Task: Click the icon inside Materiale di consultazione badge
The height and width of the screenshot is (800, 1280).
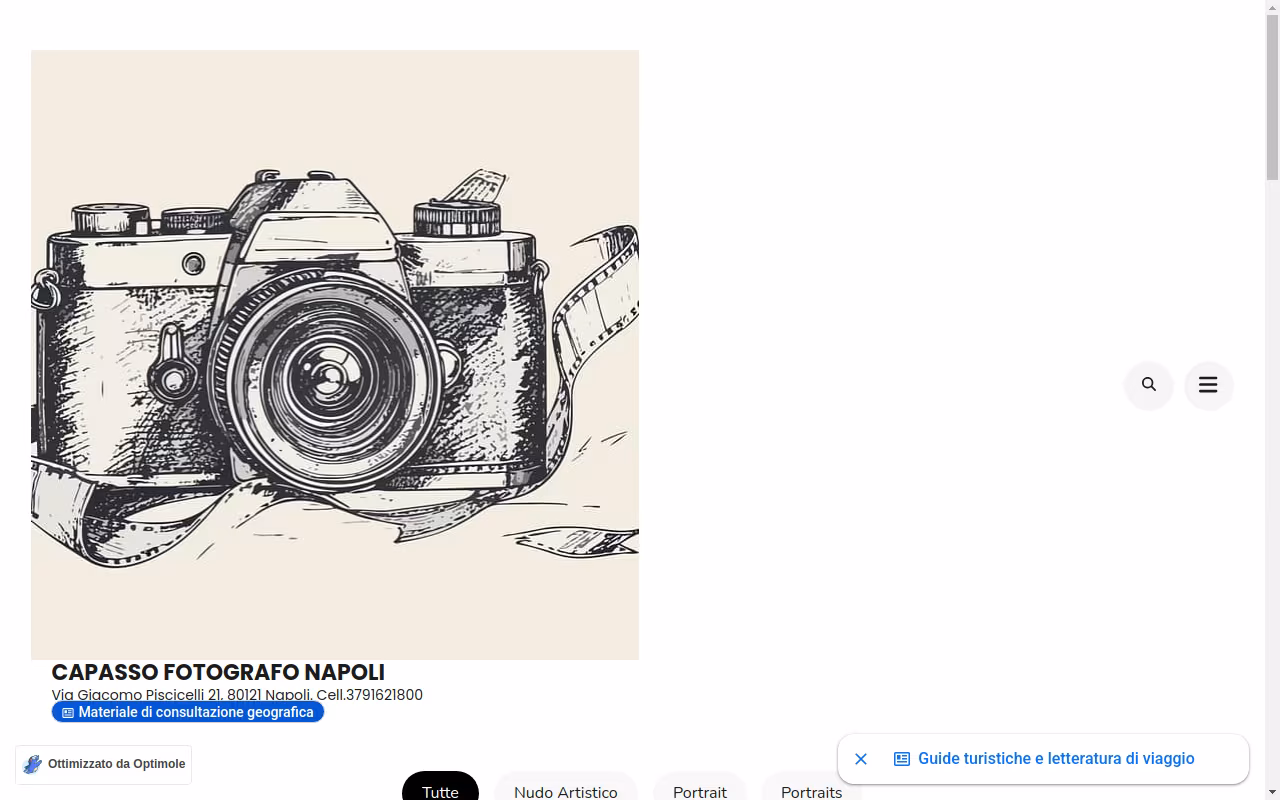Action: pos(68,713)
